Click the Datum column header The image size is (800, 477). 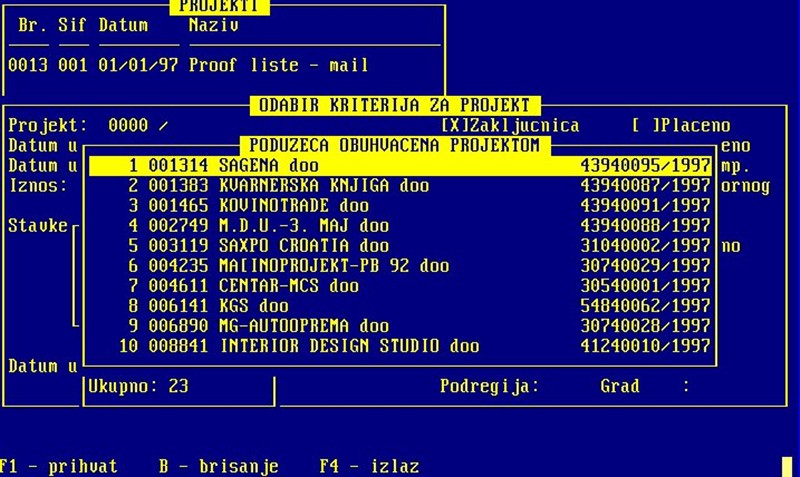pos(123,25)
